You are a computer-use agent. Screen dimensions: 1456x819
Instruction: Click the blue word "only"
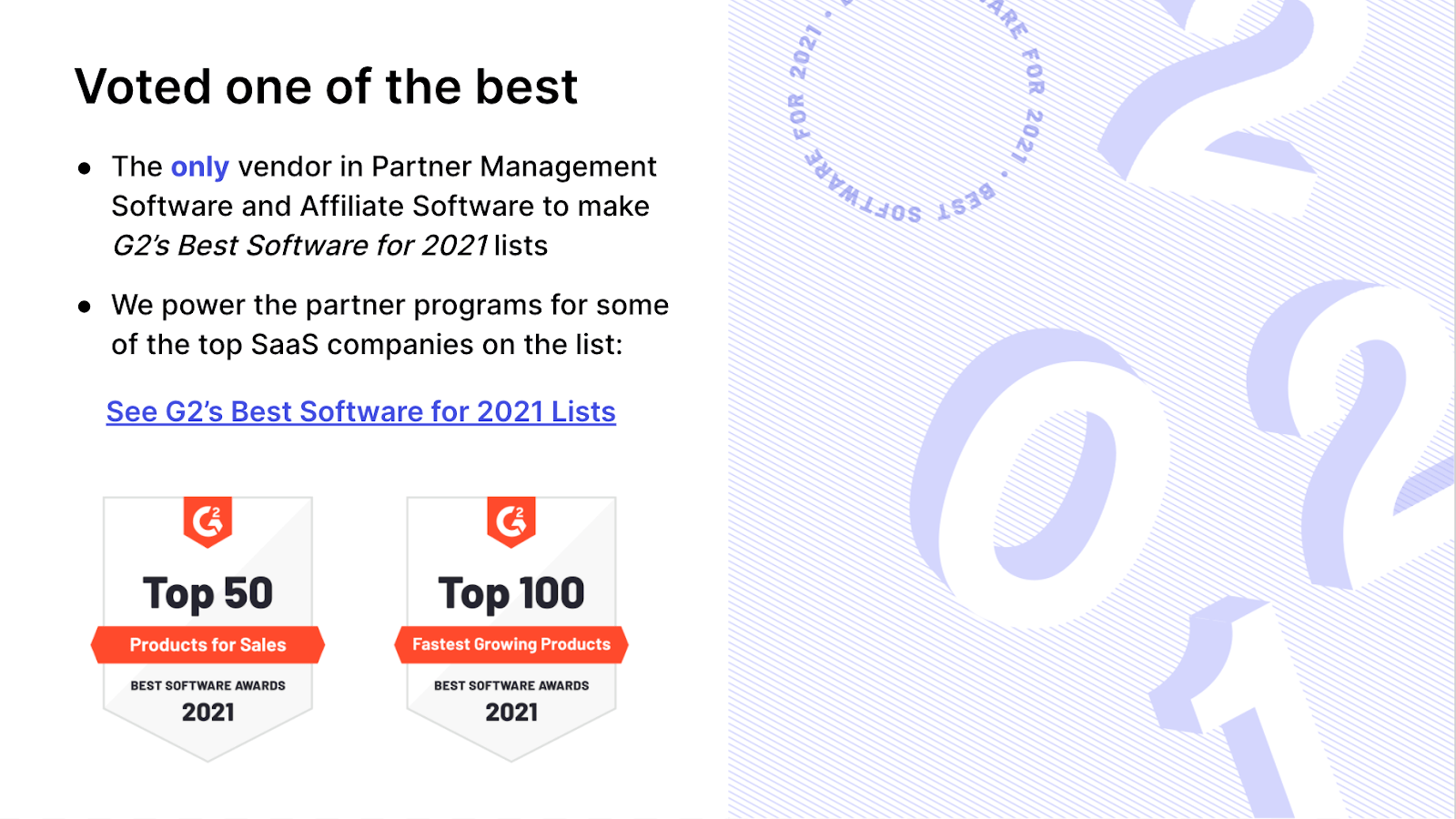coord(199,167)
